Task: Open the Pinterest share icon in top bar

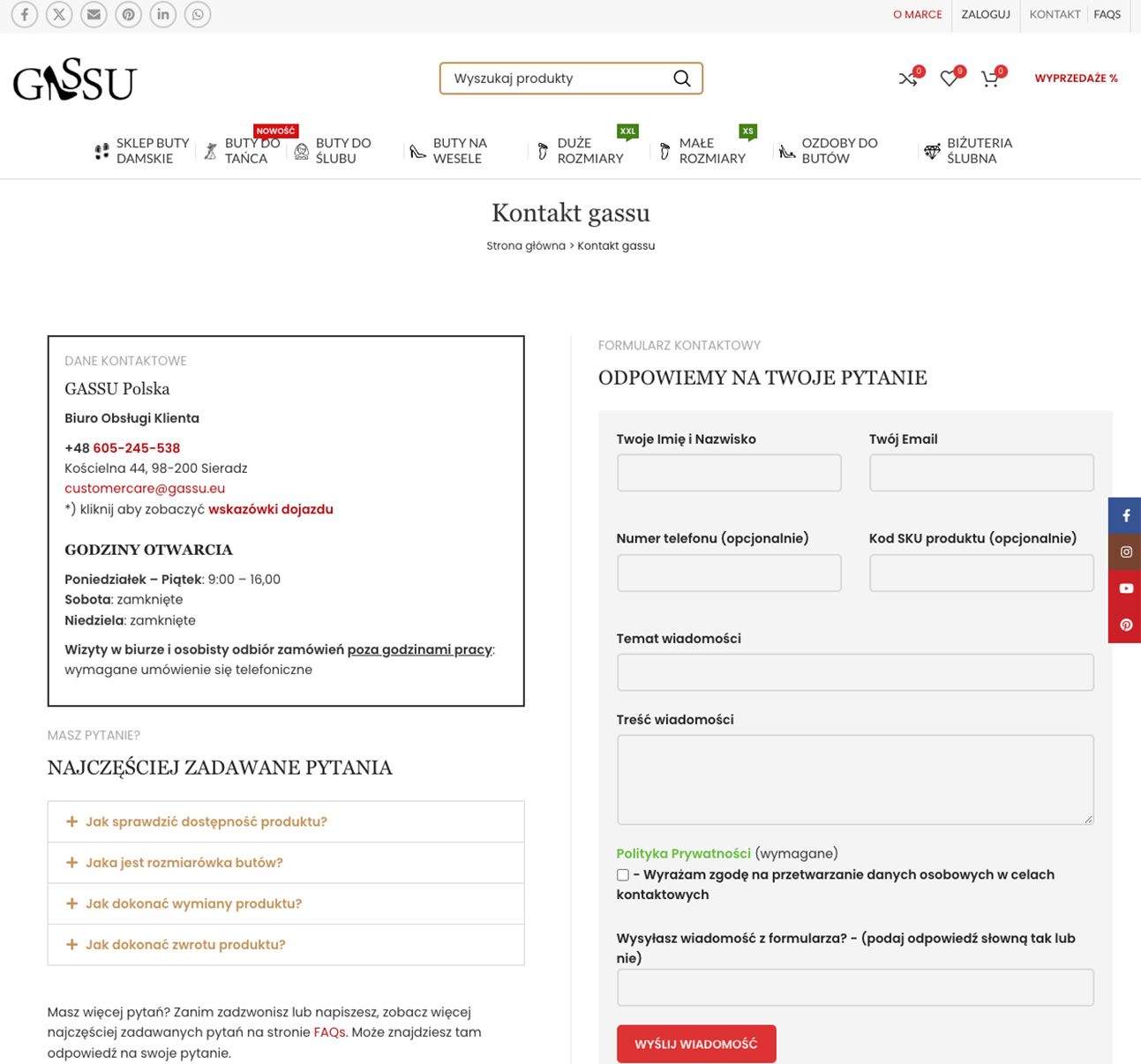Action: click(x=129, y=15)
